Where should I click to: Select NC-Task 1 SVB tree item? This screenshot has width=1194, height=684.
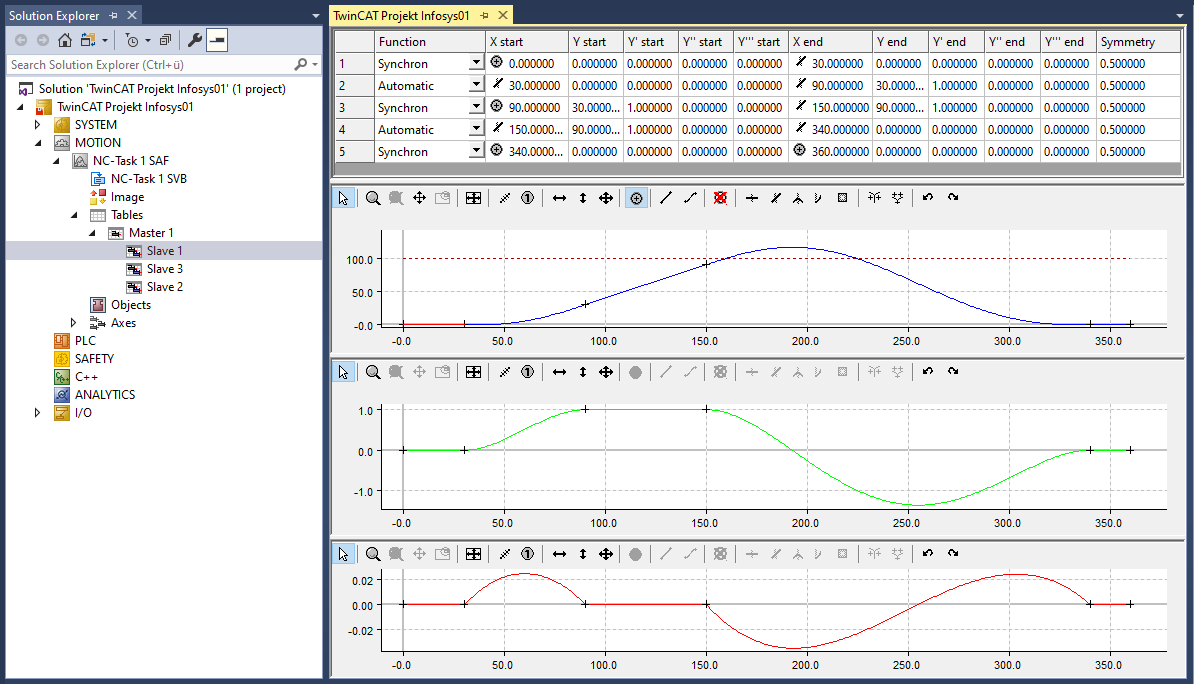coord(148,179)
